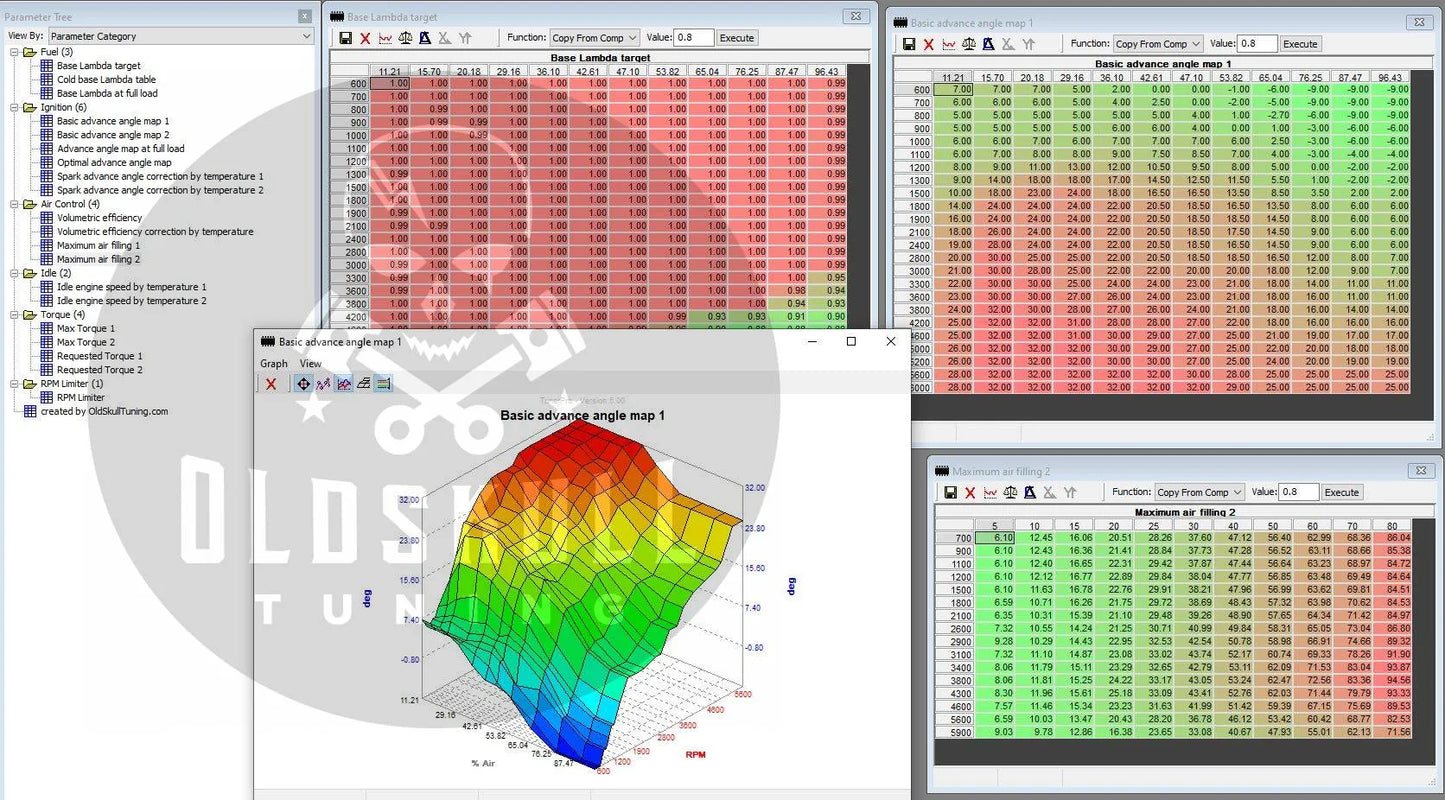Open Function dropdown in Base Lambda target window
The image size is (1445, 800).
click(x=594, y=38)
